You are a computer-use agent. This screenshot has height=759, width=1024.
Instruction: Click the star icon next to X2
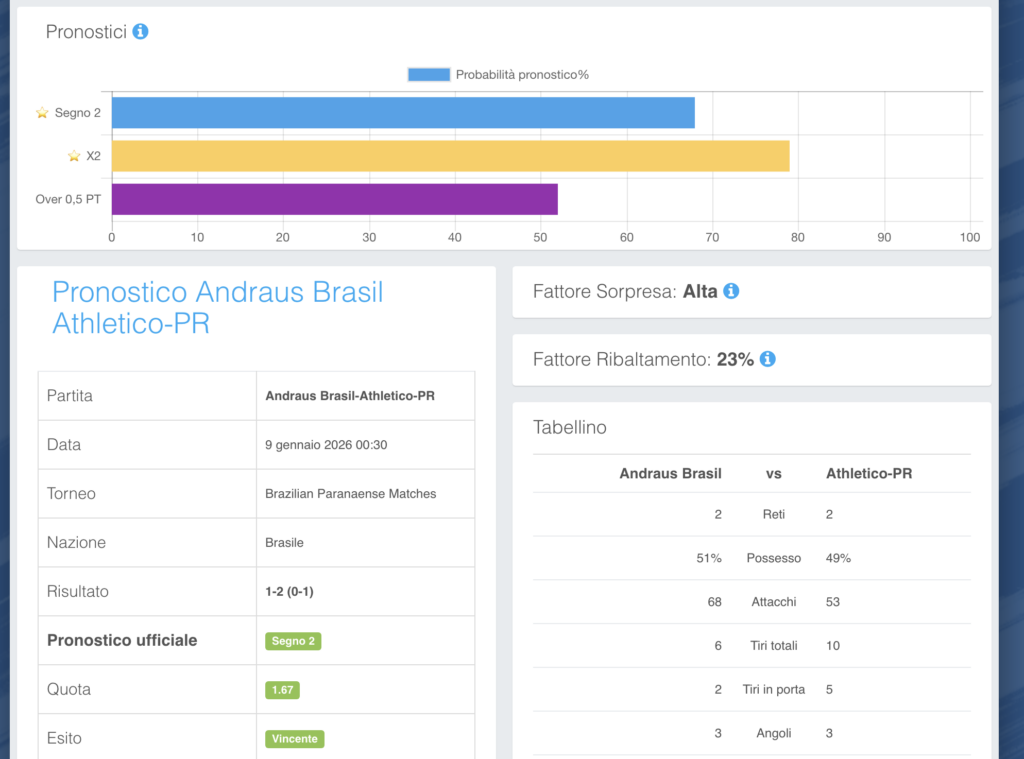pyautogui.click(x=74, y=156)
